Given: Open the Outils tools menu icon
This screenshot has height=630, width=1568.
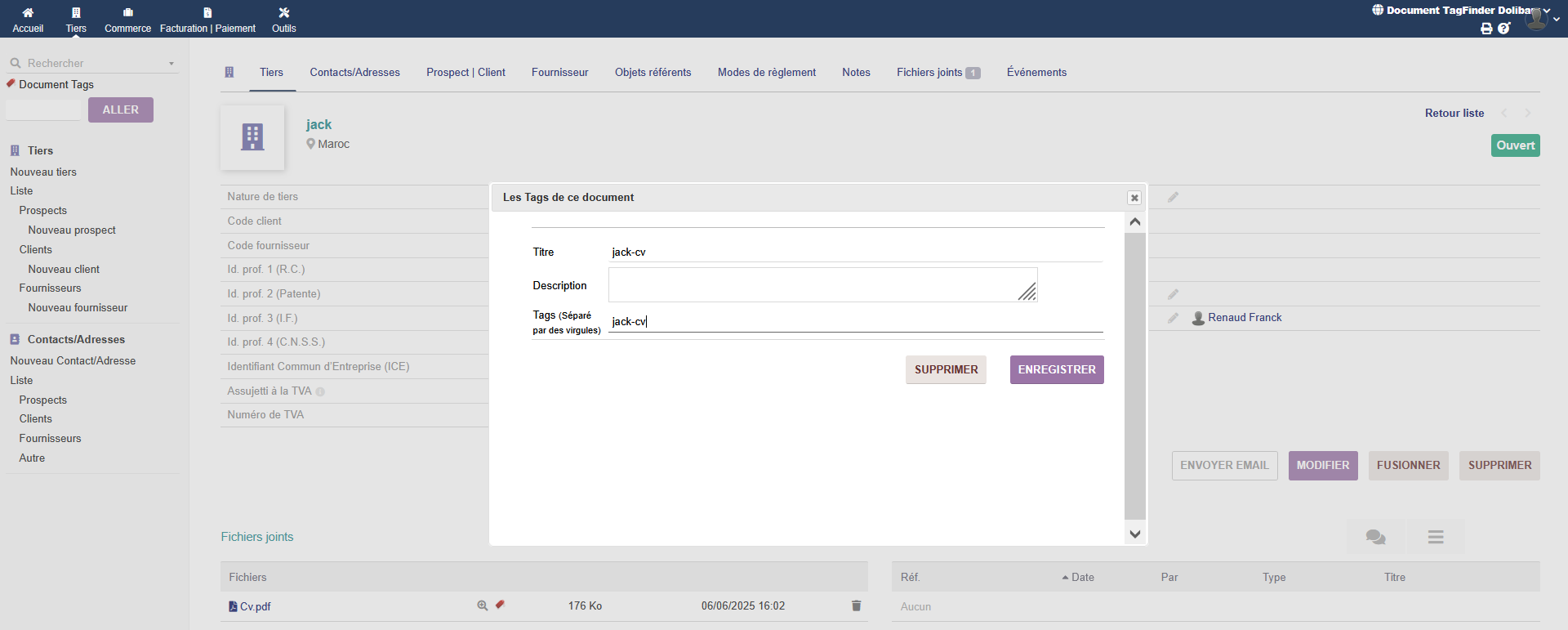Looking at the screenshot, I should point(283,13).
